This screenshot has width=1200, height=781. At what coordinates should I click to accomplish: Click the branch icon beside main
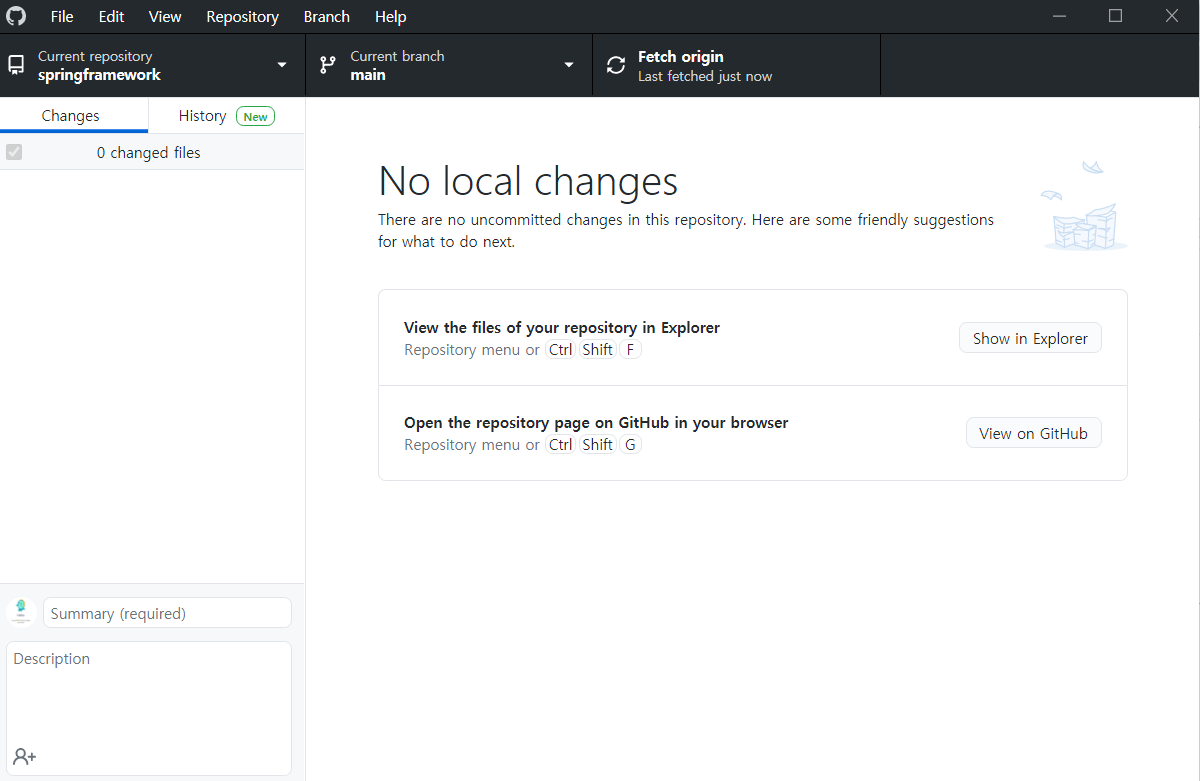coord(327,65)
